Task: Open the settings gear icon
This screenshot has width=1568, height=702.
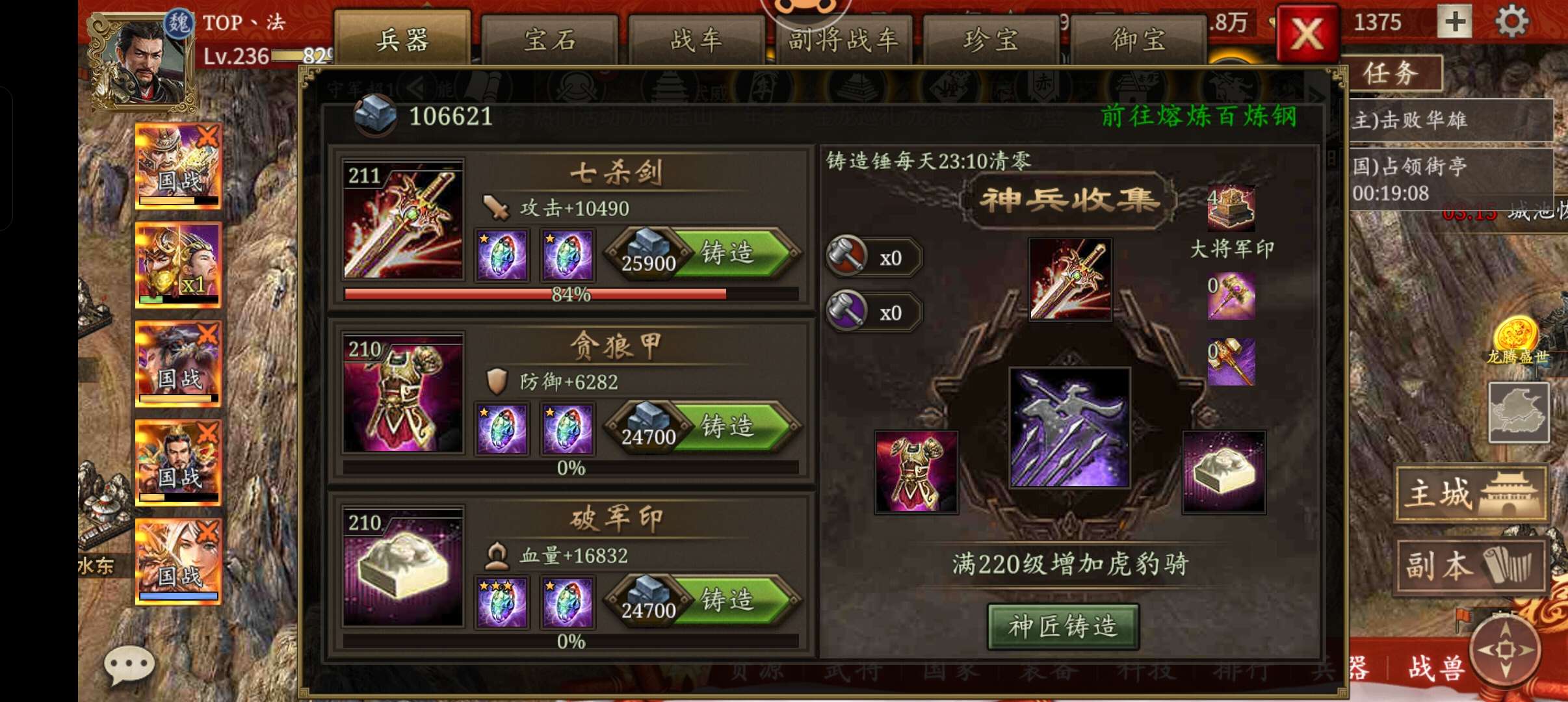Action: pyautogui.click(x=1512, y=21)
